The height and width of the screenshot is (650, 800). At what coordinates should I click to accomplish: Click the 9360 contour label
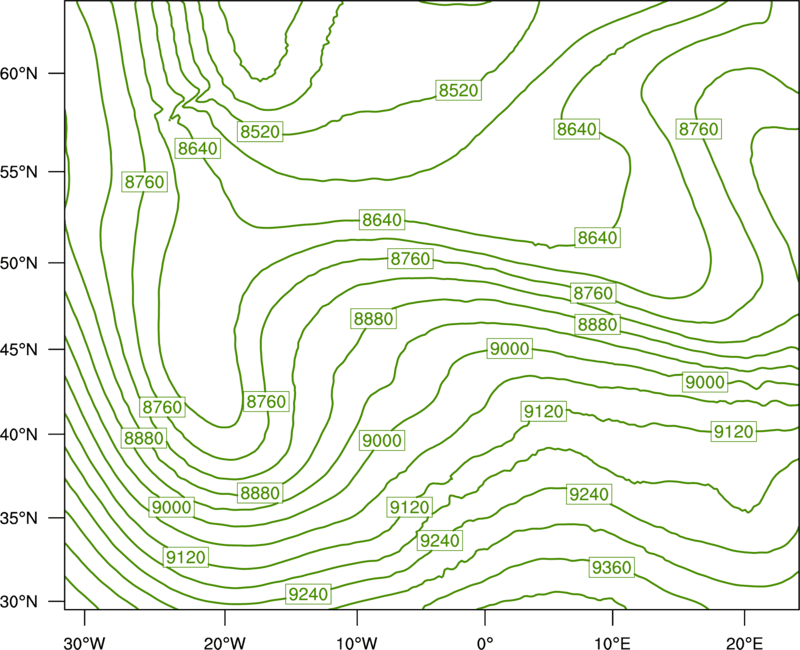(611, 567)
